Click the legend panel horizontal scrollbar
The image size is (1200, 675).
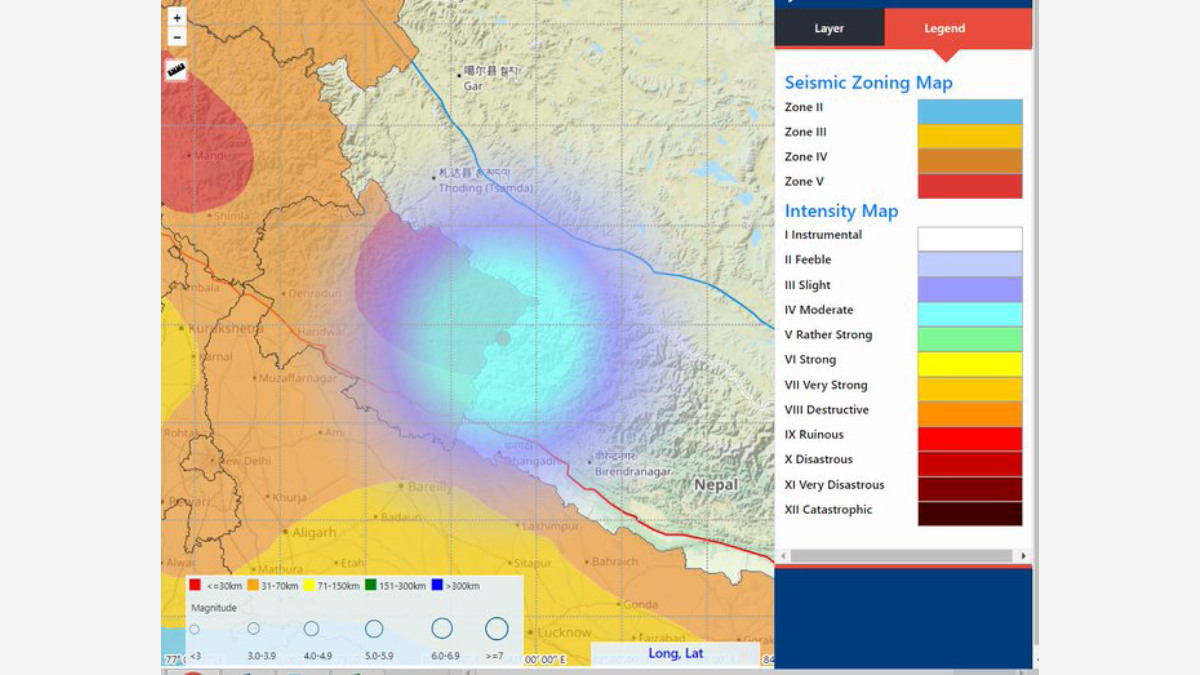pyautogui.click(x=900, y=556)
